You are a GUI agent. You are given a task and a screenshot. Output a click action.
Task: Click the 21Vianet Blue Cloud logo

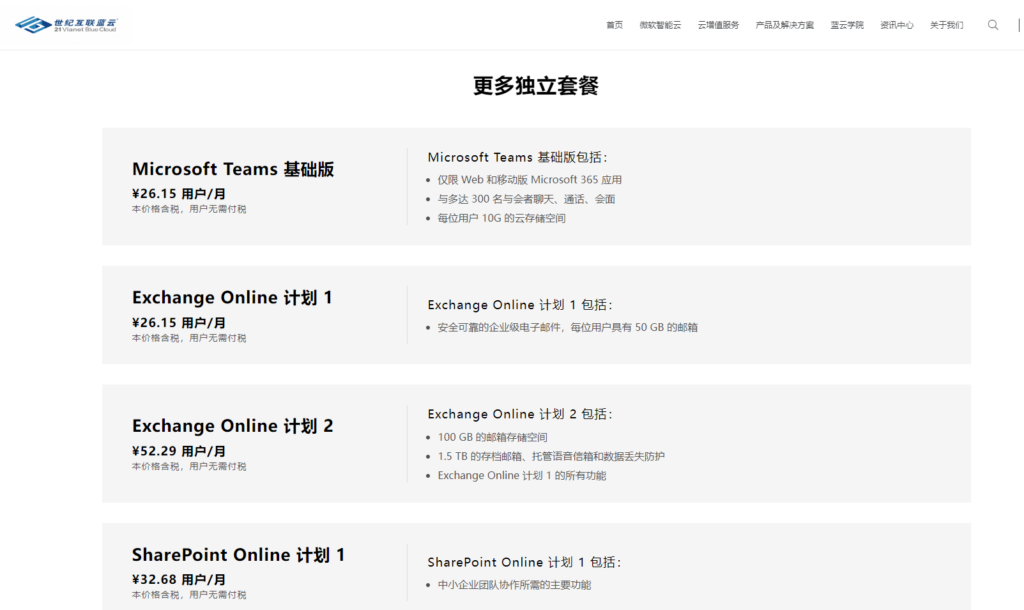67,24
